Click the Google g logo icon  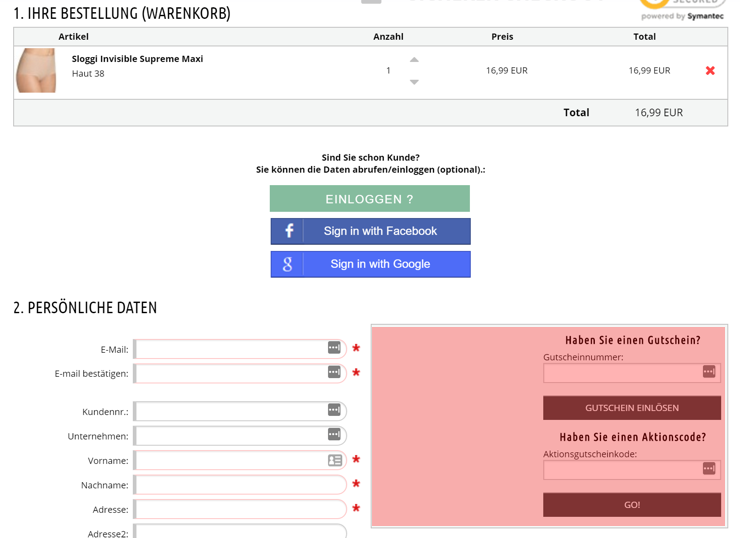click(x=287, y=264)
